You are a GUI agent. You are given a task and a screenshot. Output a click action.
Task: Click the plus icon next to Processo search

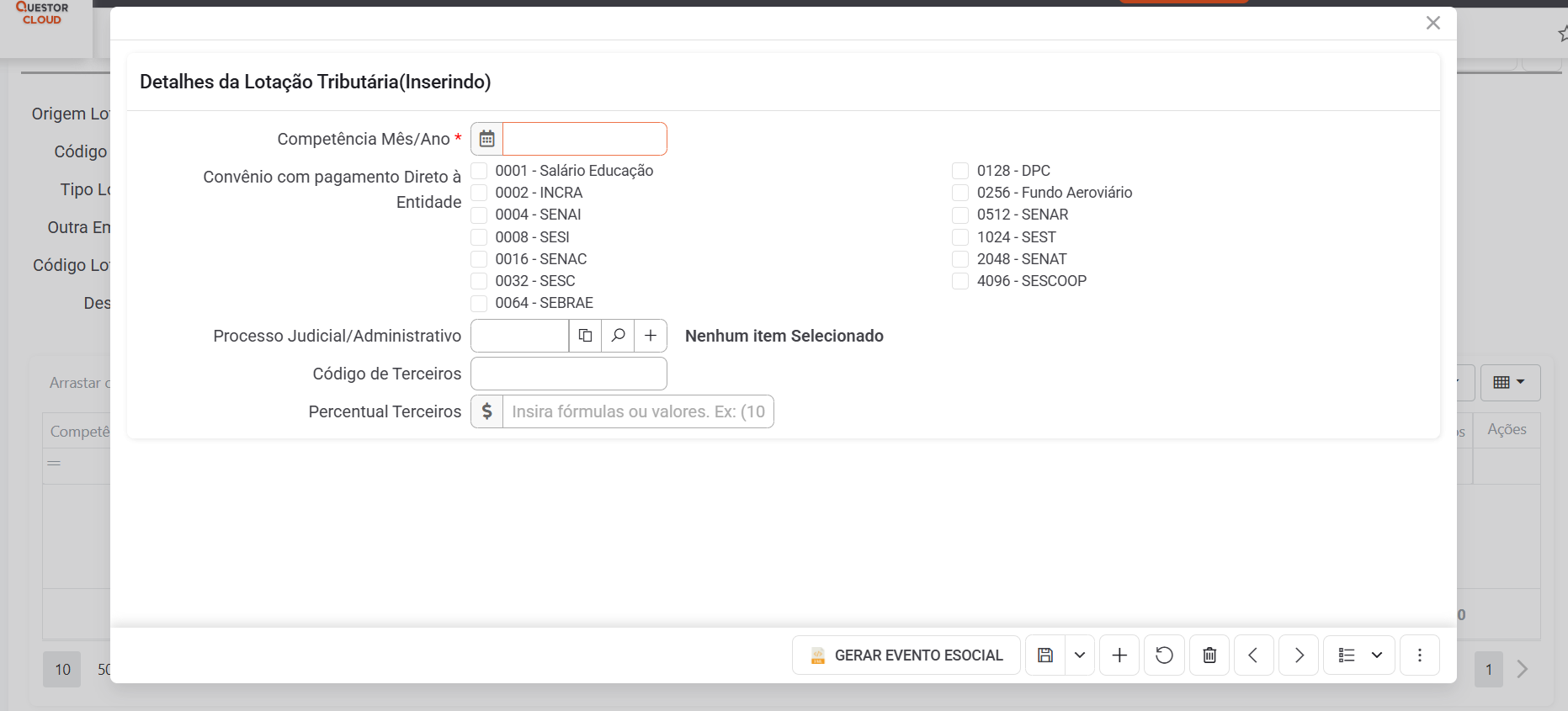tap(651, 336)
